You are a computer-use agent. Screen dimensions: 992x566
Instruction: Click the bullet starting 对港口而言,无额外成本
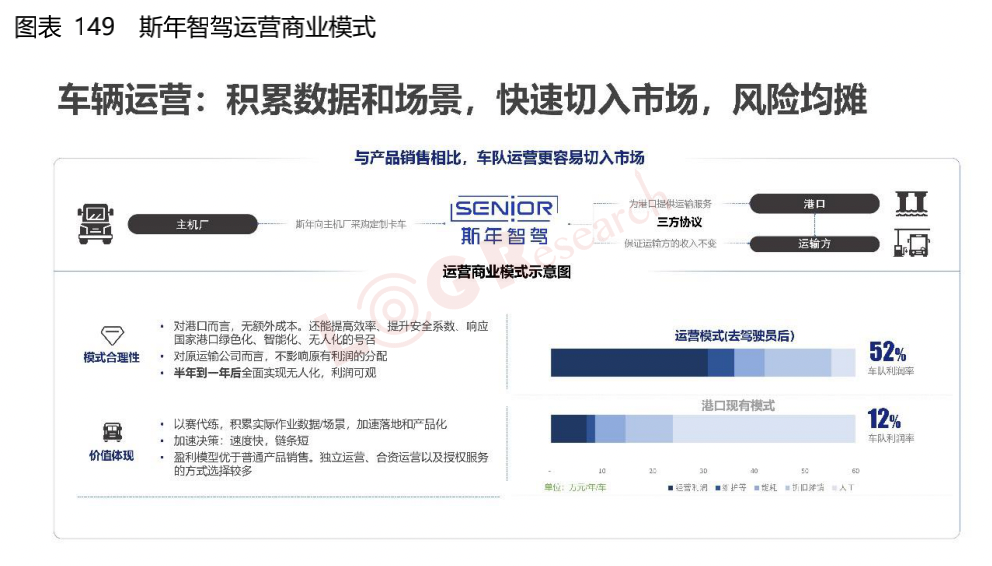(331, 333)
